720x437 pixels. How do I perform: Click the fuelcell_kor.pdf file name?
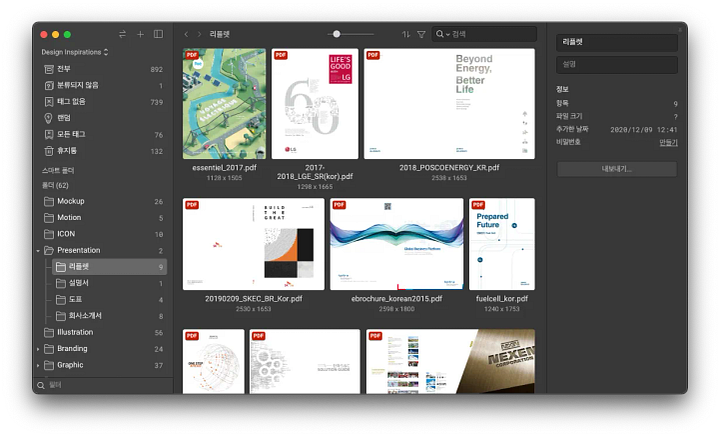coord(502,298)
